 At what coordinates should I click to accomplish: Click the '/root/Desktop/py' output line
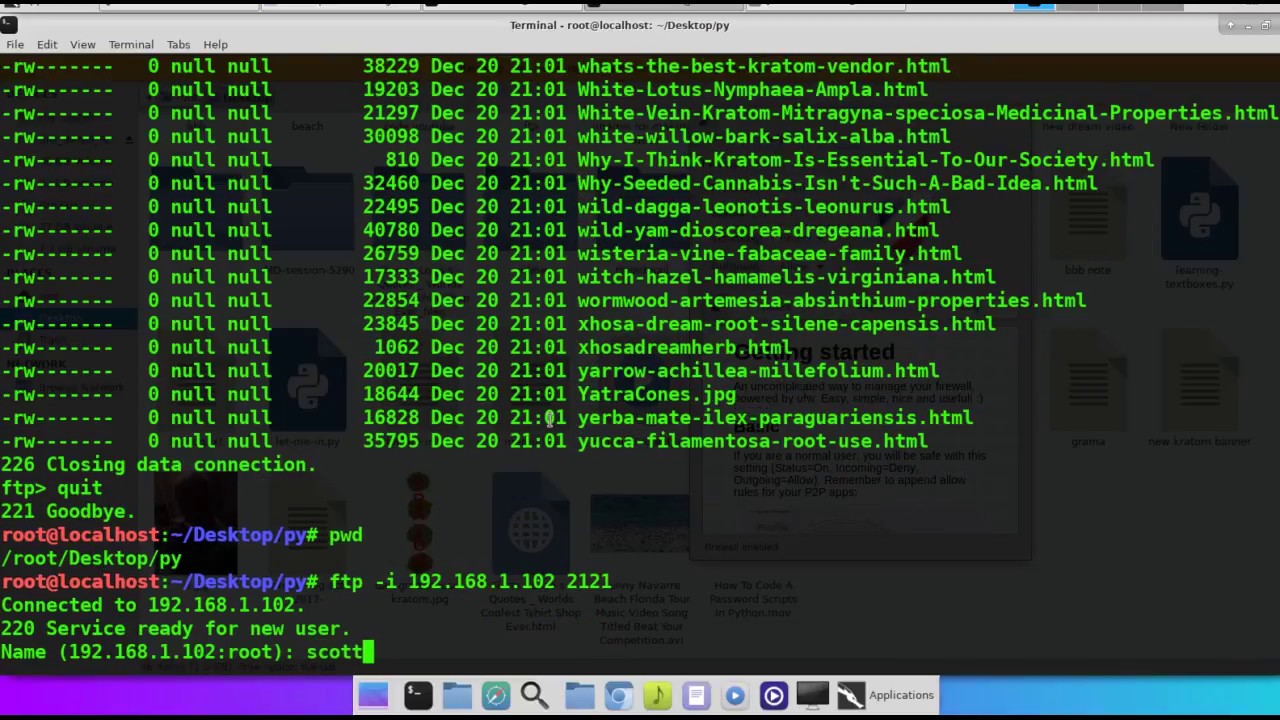click(x=91, y=558)
